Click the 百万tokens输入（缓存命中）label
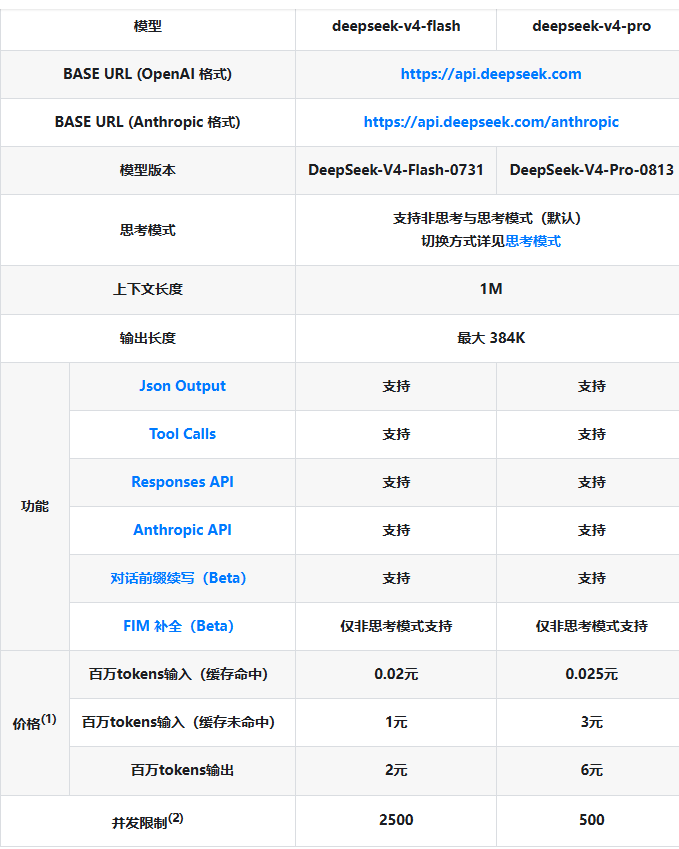 click(x=179, y=675)
